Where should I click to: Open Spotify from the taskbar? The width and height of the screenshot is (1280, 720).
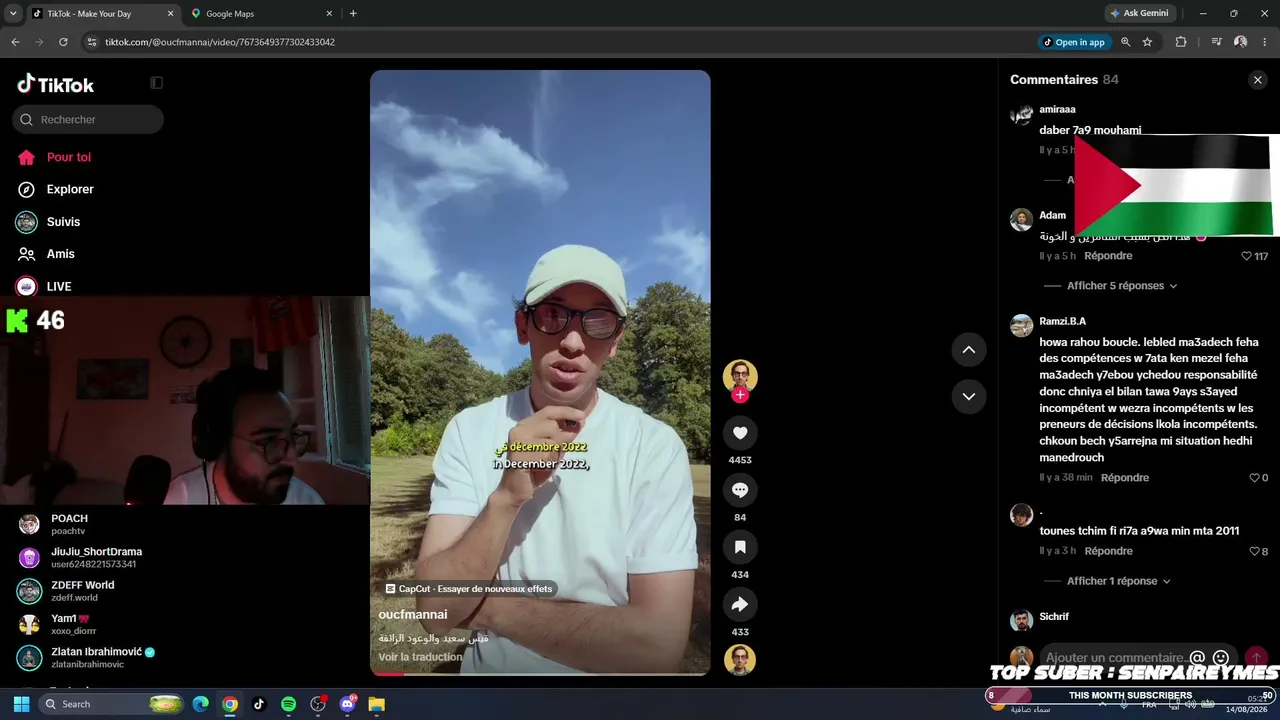click(288, 704)
